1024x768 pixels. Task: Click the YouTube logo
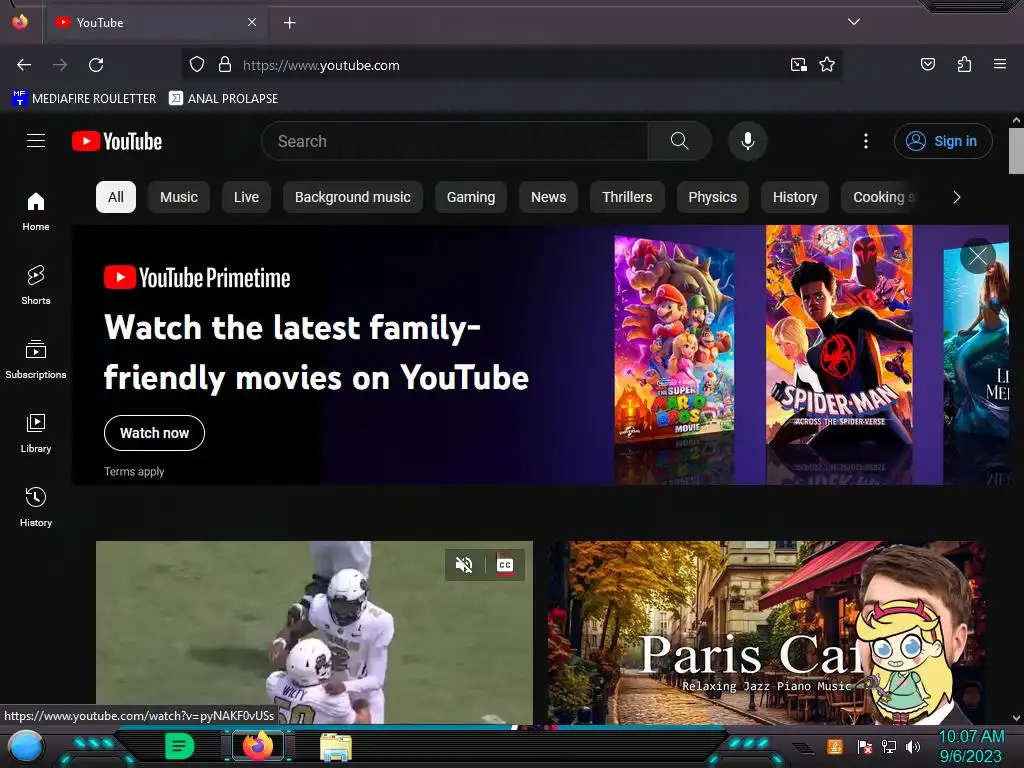[117, 141]
